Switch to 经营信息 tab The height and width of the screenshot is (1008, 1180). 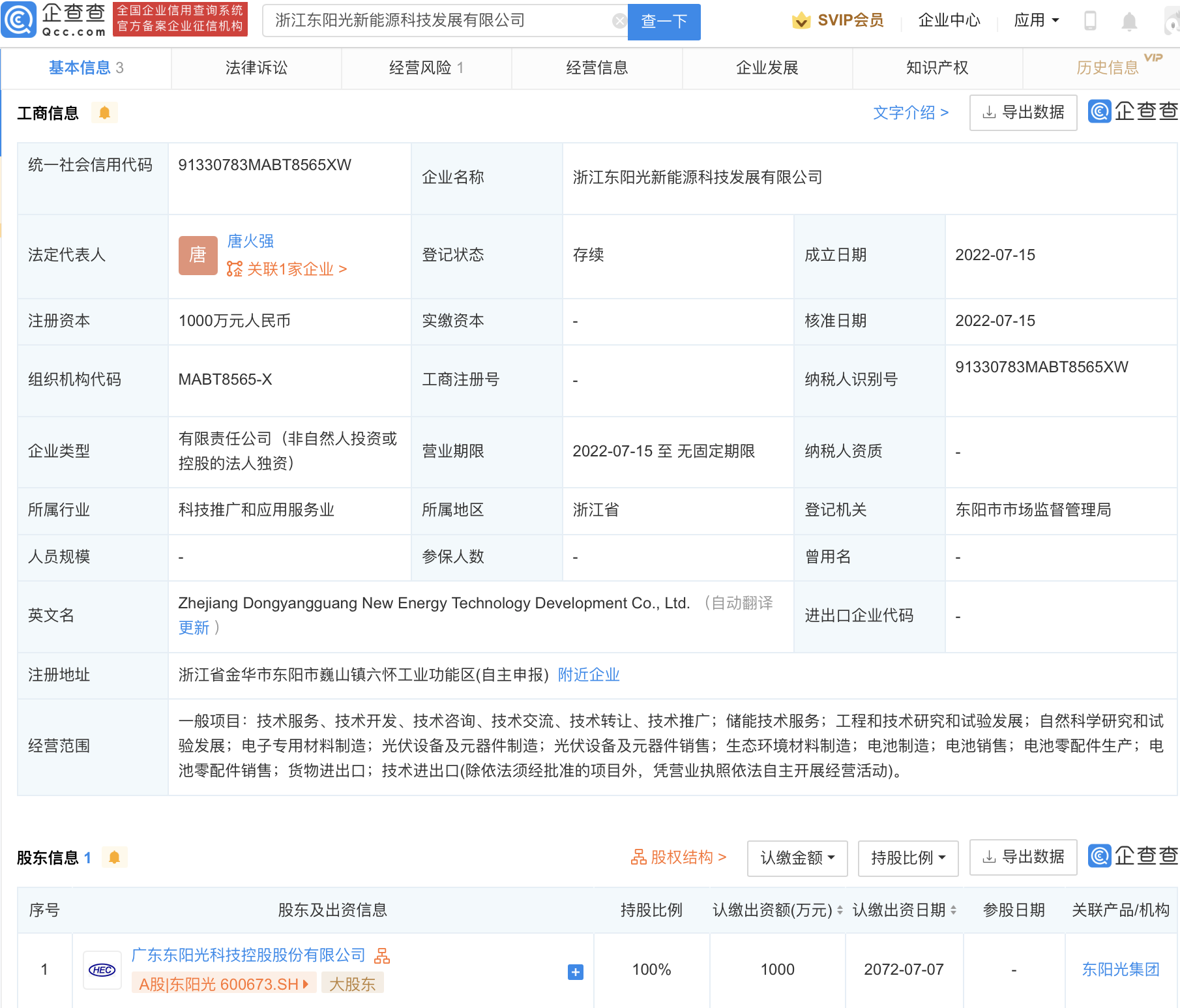click(x=597, y=68)
